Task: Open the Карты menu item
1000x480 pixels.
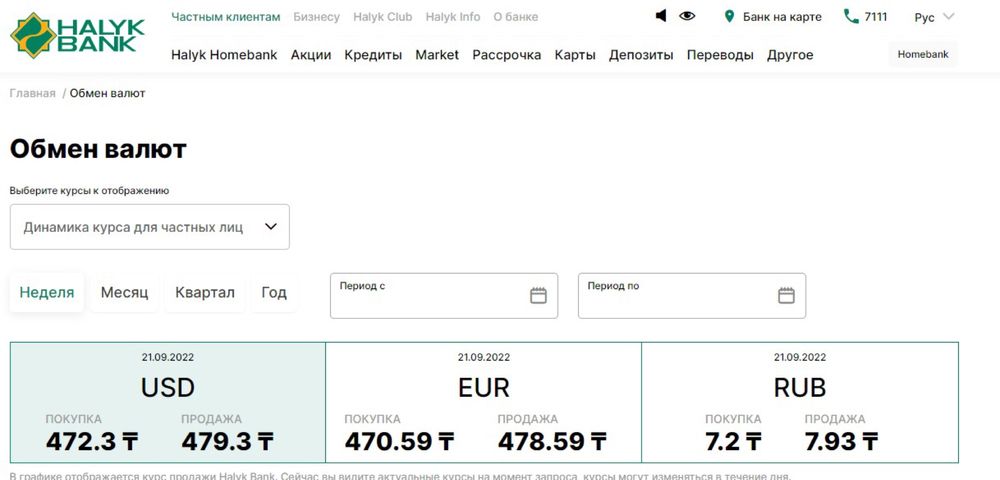Action: coord(575,55)
